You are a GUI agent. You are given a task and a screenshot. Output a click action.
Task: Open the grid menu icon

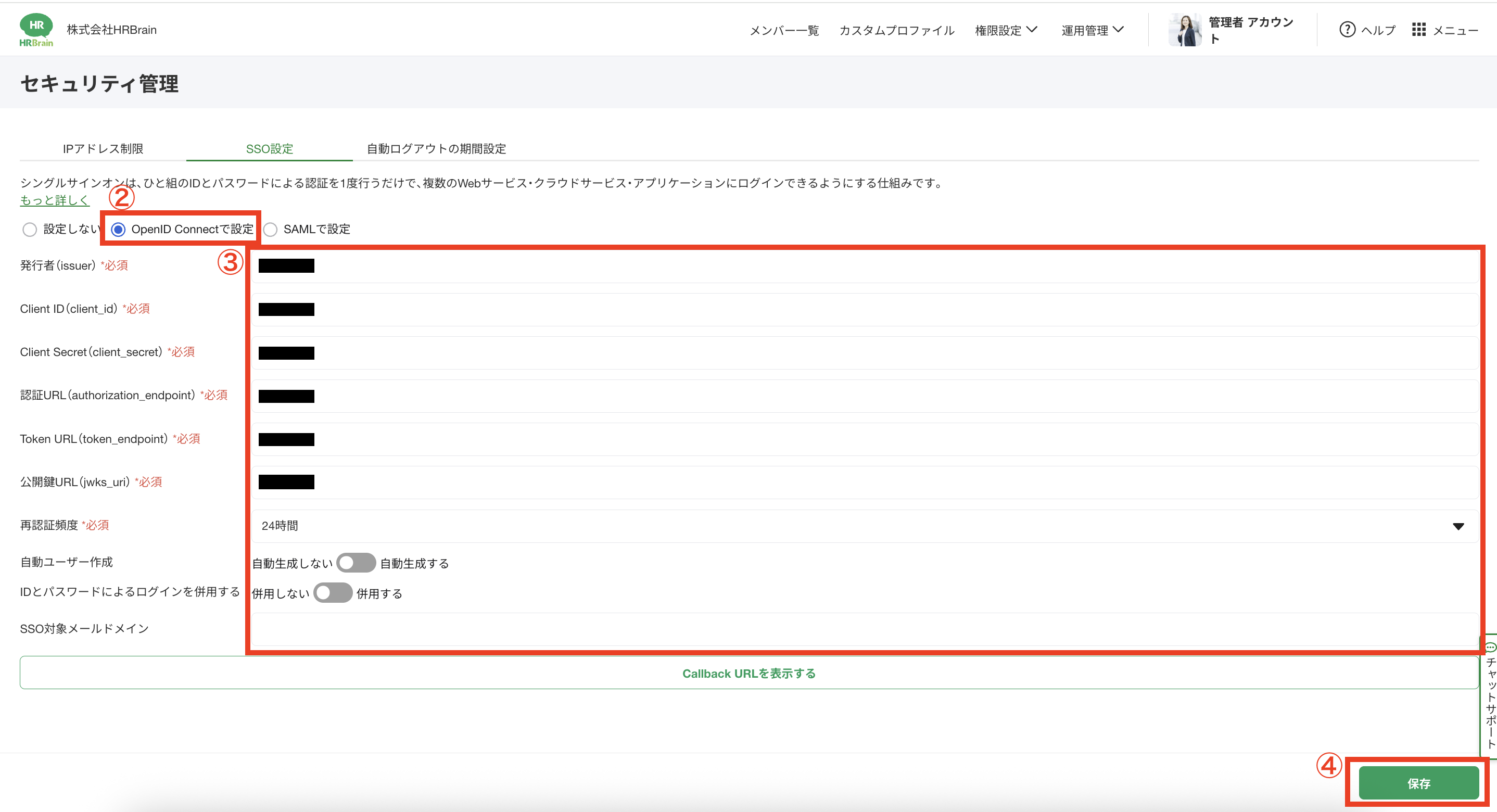pos(1418,30)
